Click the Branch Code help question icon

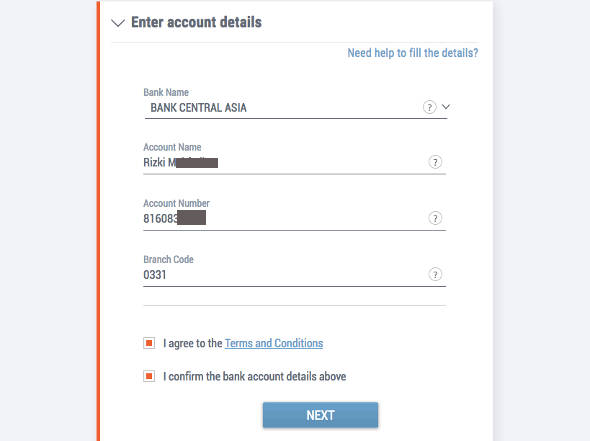[x=435, y=274]
